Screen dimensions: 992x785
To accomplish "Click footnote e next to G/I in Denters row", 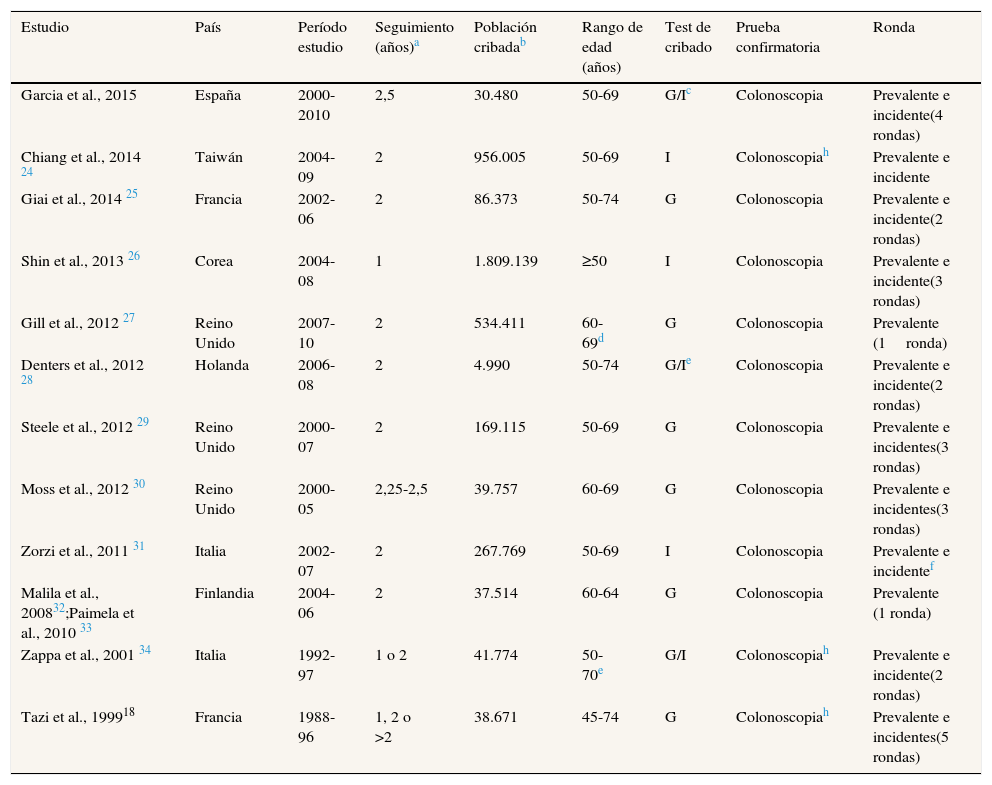I will [688, 360].
